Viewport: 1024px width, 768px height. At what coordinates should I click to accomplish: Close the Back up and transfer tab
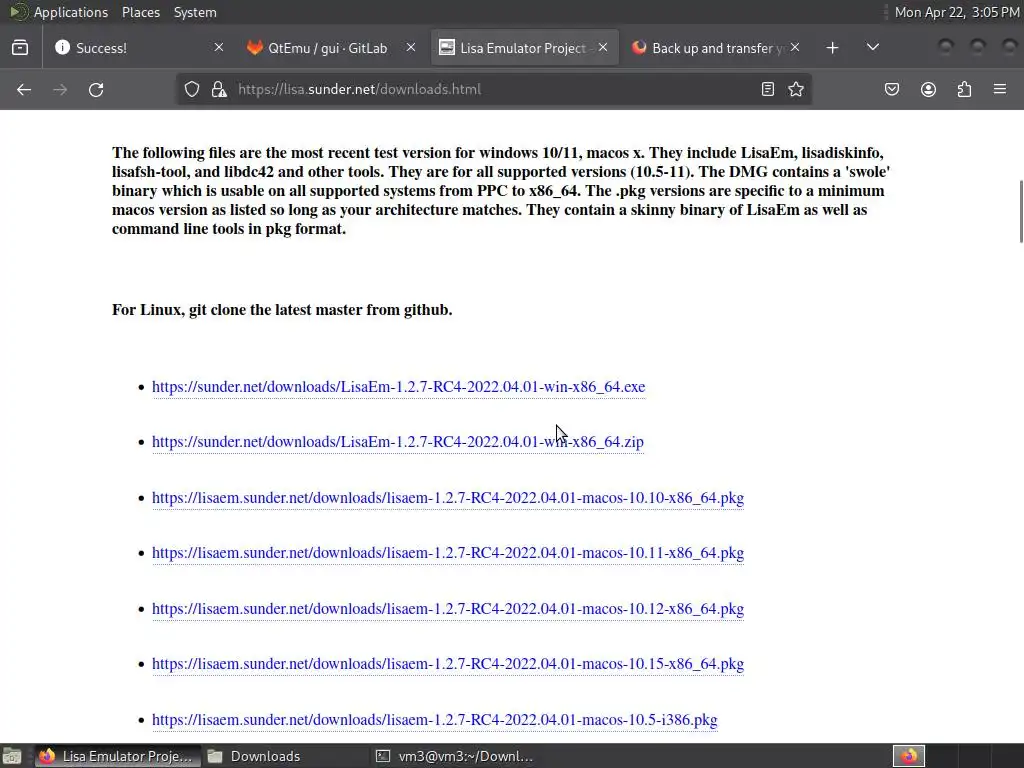pos(795,48)
